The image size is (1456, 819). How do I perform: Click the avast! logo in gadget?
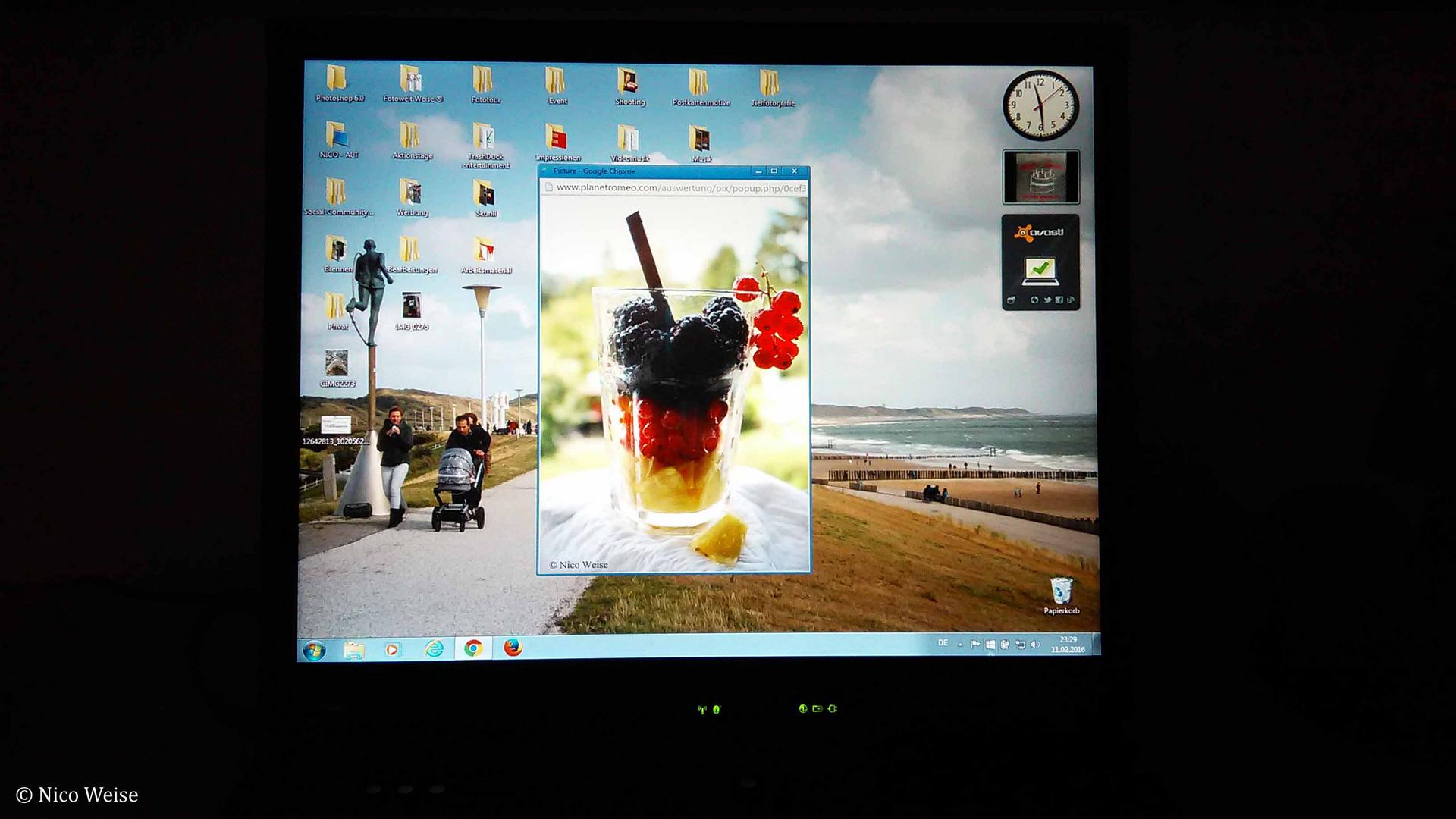point(1039,232)
